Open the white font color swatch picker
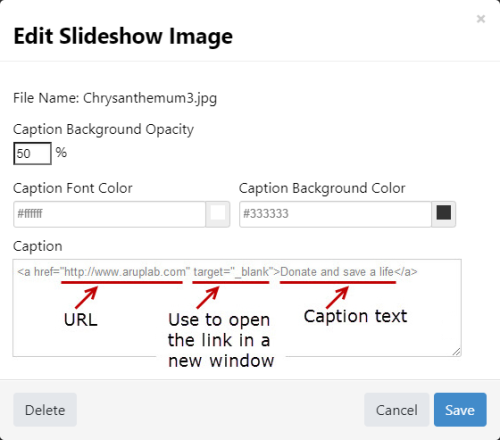 click(218, 214)
